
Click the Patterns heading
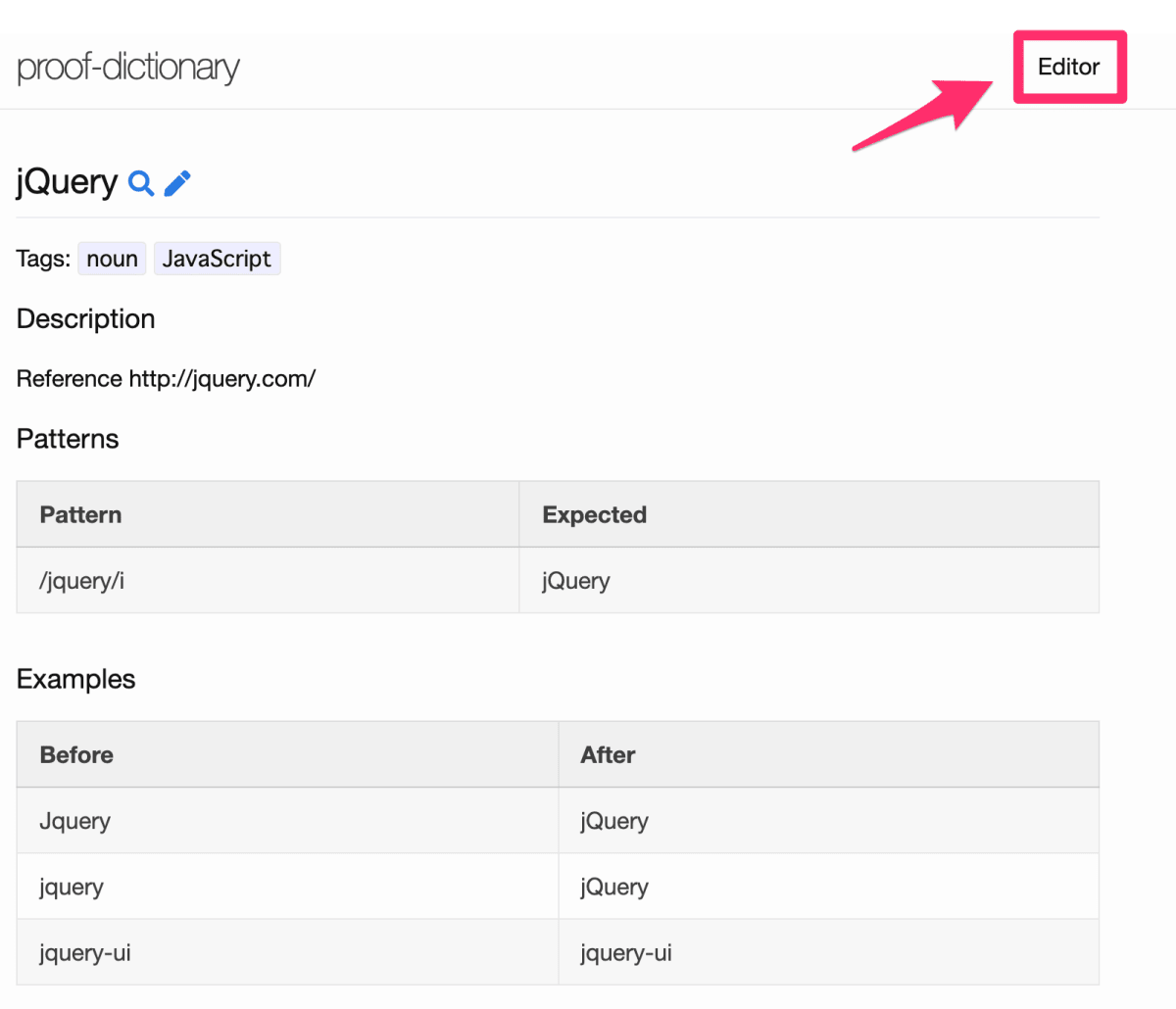tap(68, 439)
